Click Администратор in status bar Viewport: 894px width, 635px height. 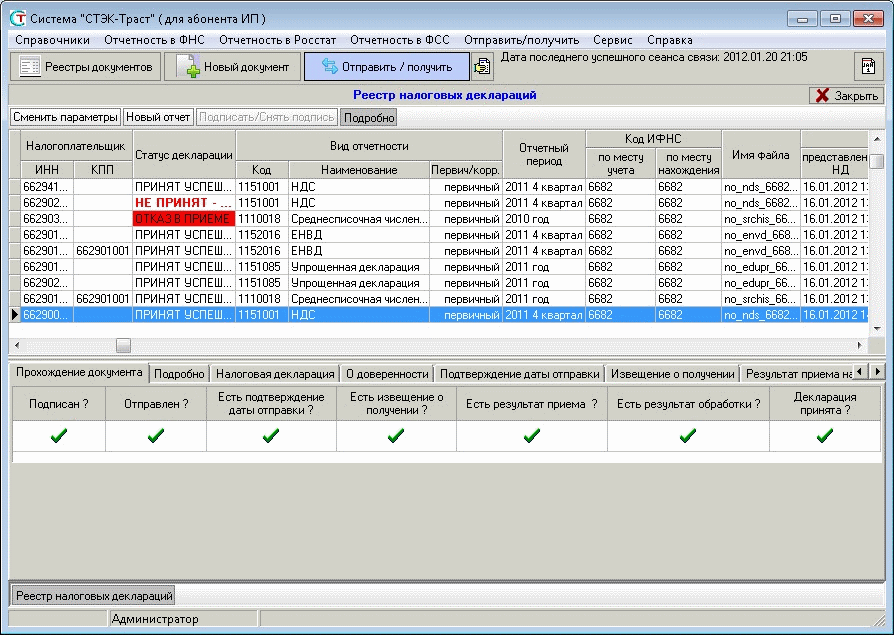(x=155, y=619)
